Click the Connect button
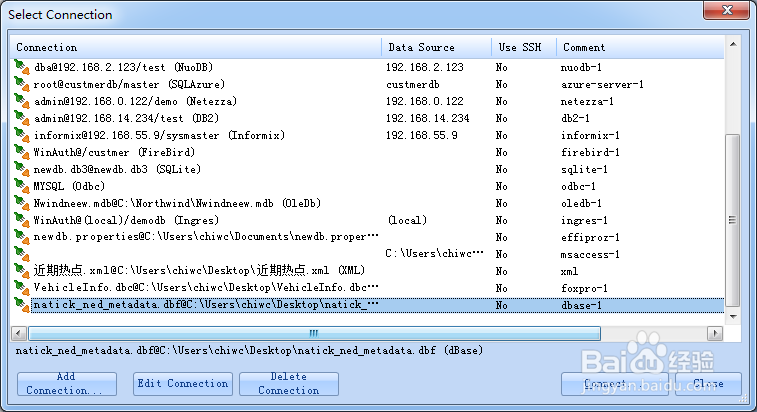The width and height of the screenshot is (757, 412). pyautogui.click(x=615, y=384)
